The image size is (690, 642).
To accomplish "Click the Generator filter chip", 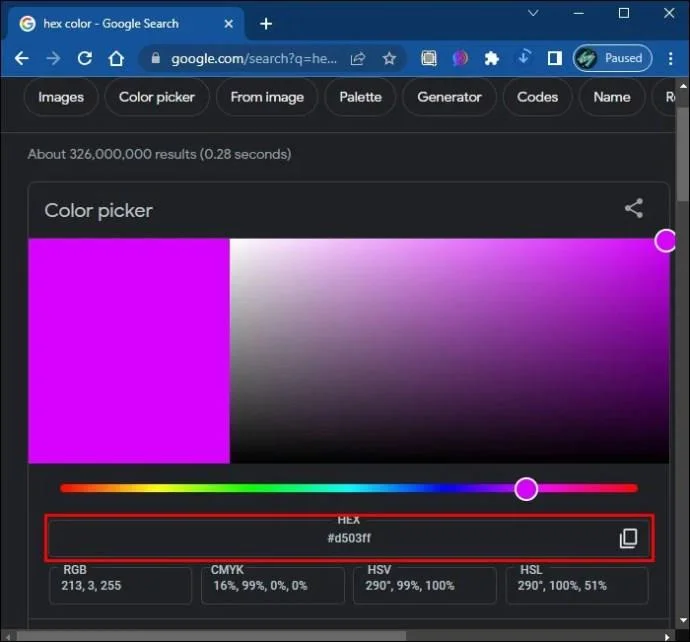I will click(x=449, y=97).
